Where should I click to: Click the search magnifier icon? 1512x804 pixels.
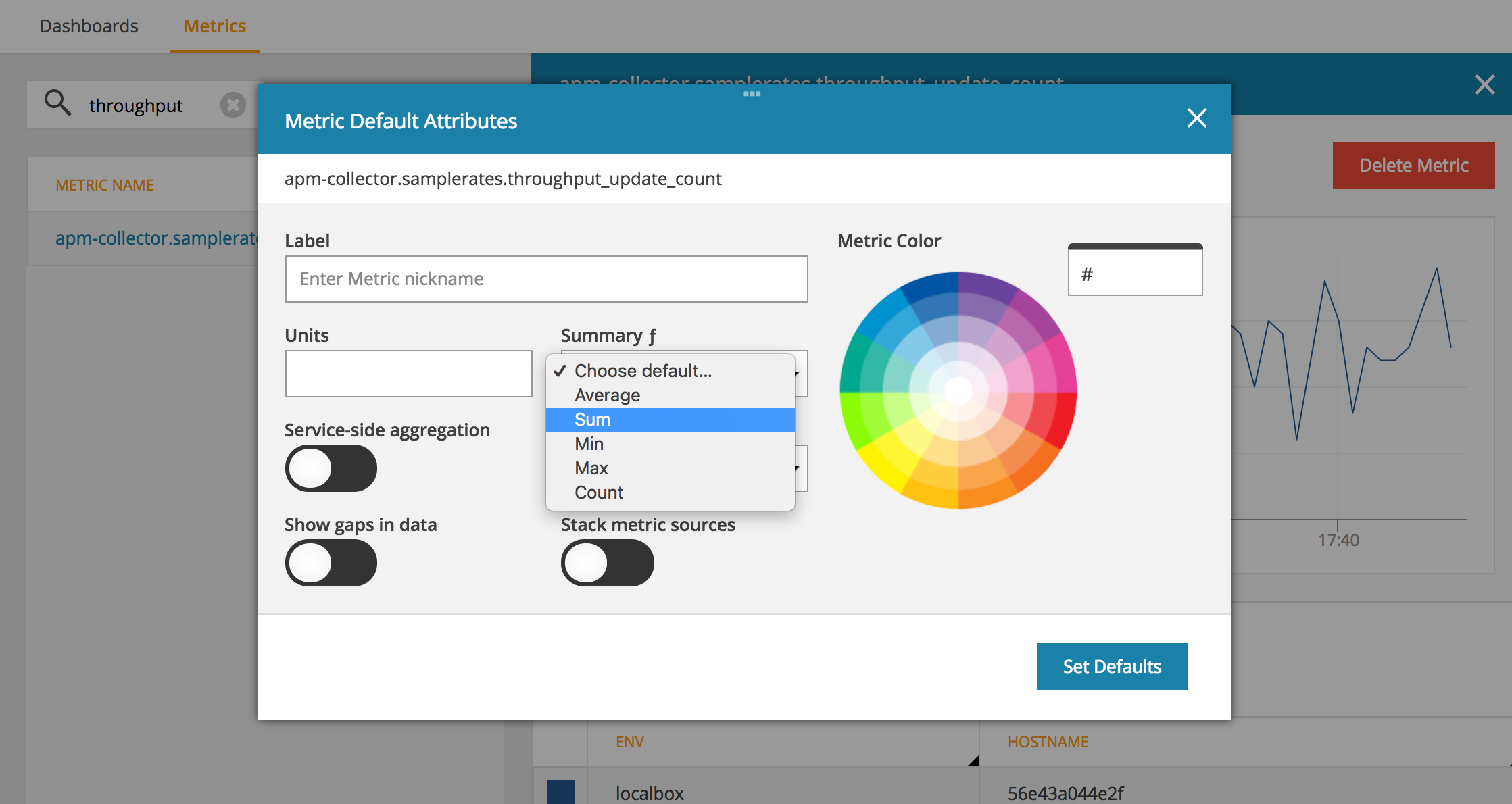[x=57, y=103]
